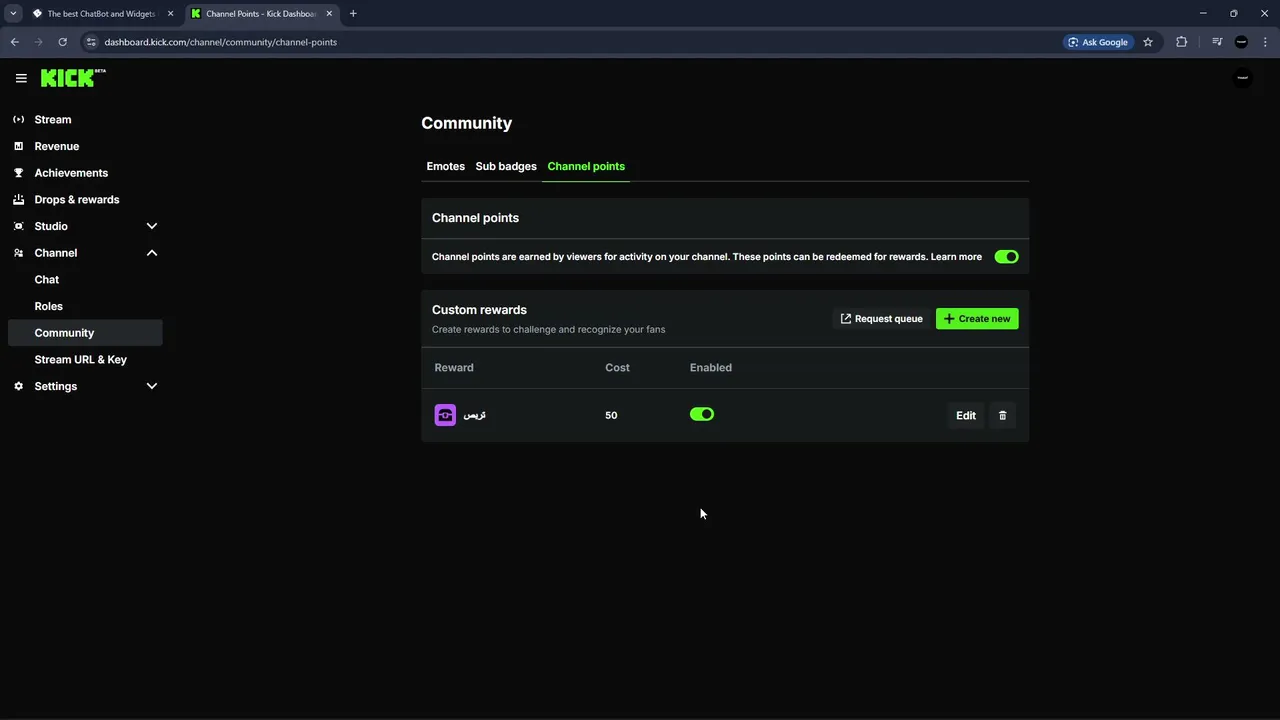Image resolution: width=1280 pixels, height=720 pixels.
Task: Close the Channel Points - Kick Dashboard tab
Action: pos(329,14)
